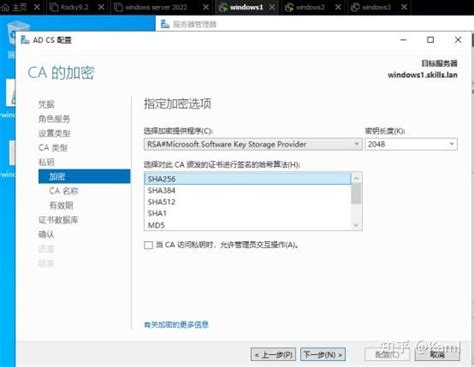The width and height of the screenshot is (474, 367).
Task: Go to the Role Services (角色服务) step
Action: [54, 119]
